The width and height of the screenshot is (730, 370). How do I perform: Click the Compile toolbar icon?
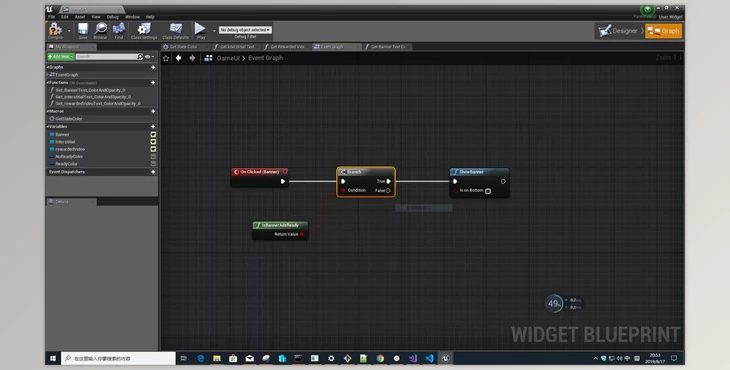[55, 30]
